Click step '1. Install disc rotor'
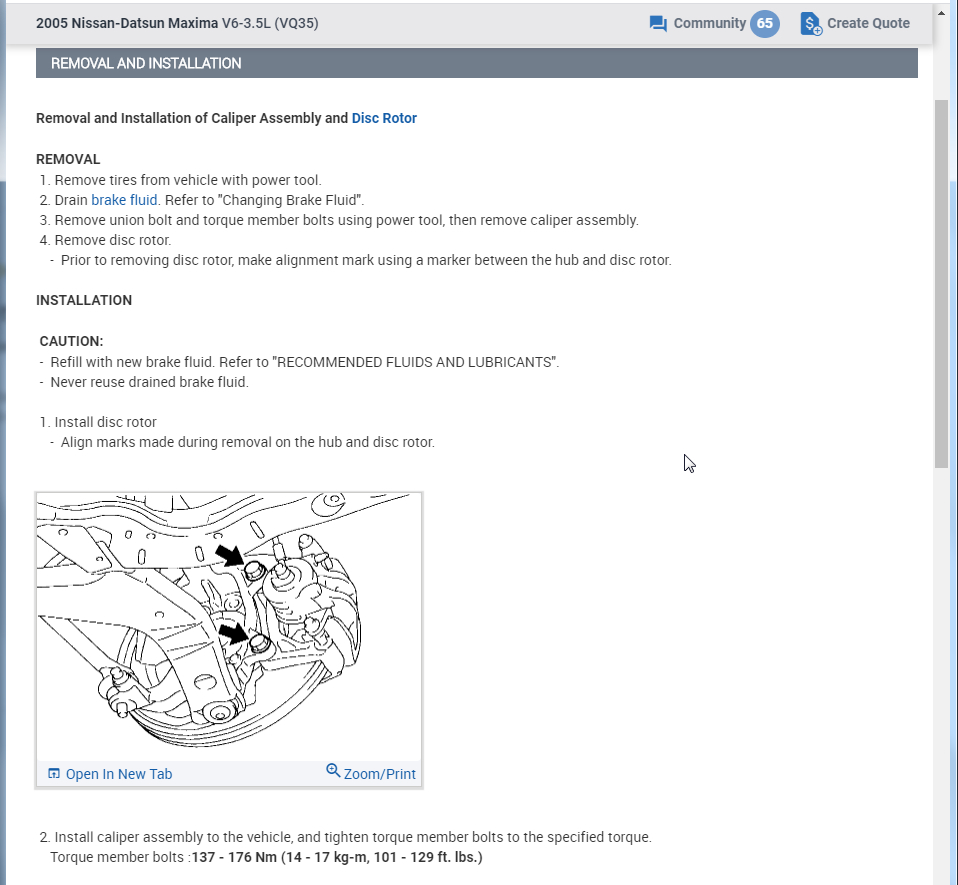 coord(98,422)
